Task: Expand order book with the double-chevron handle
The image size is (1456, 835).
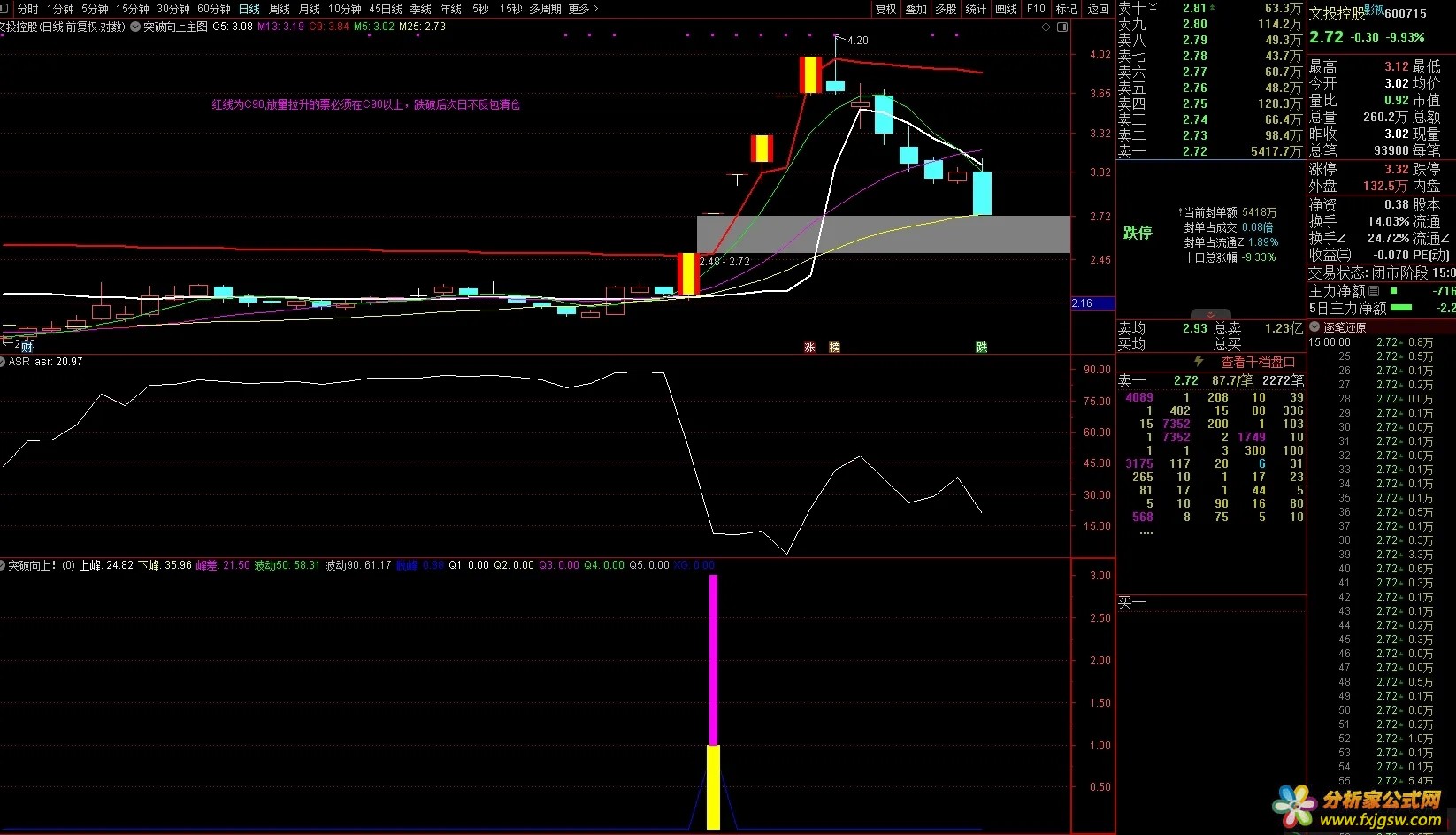Action: pyautogui.click(x=1211, y=315)
